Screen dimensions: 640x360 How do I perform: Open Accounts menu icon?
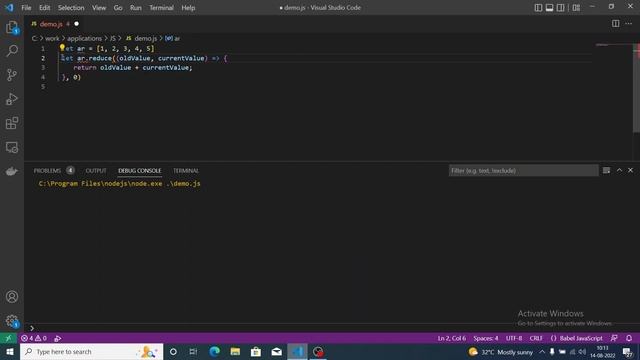tap(12, 297)
